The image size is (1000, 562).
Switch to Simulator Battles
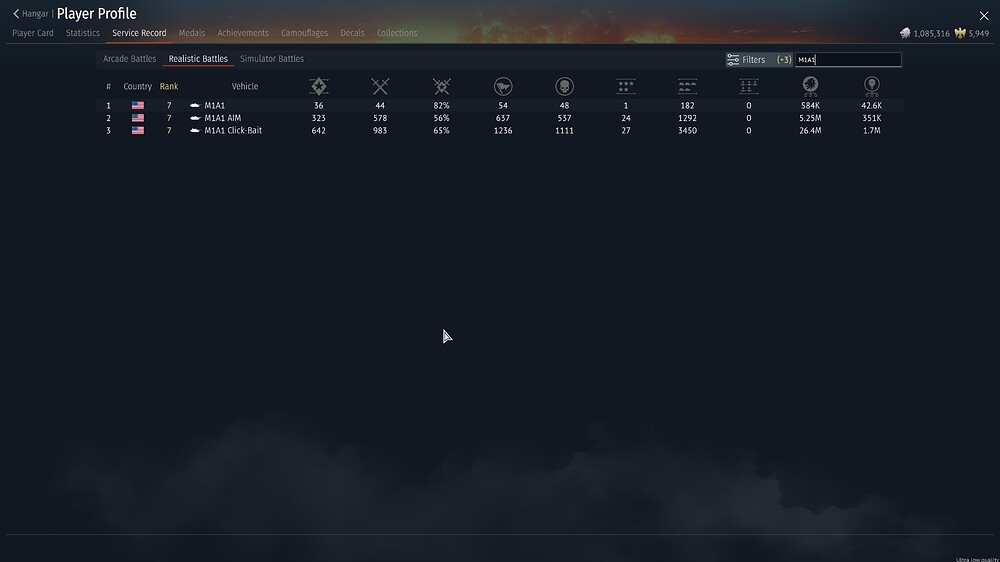pyautogui.click(x=272, y=59)
